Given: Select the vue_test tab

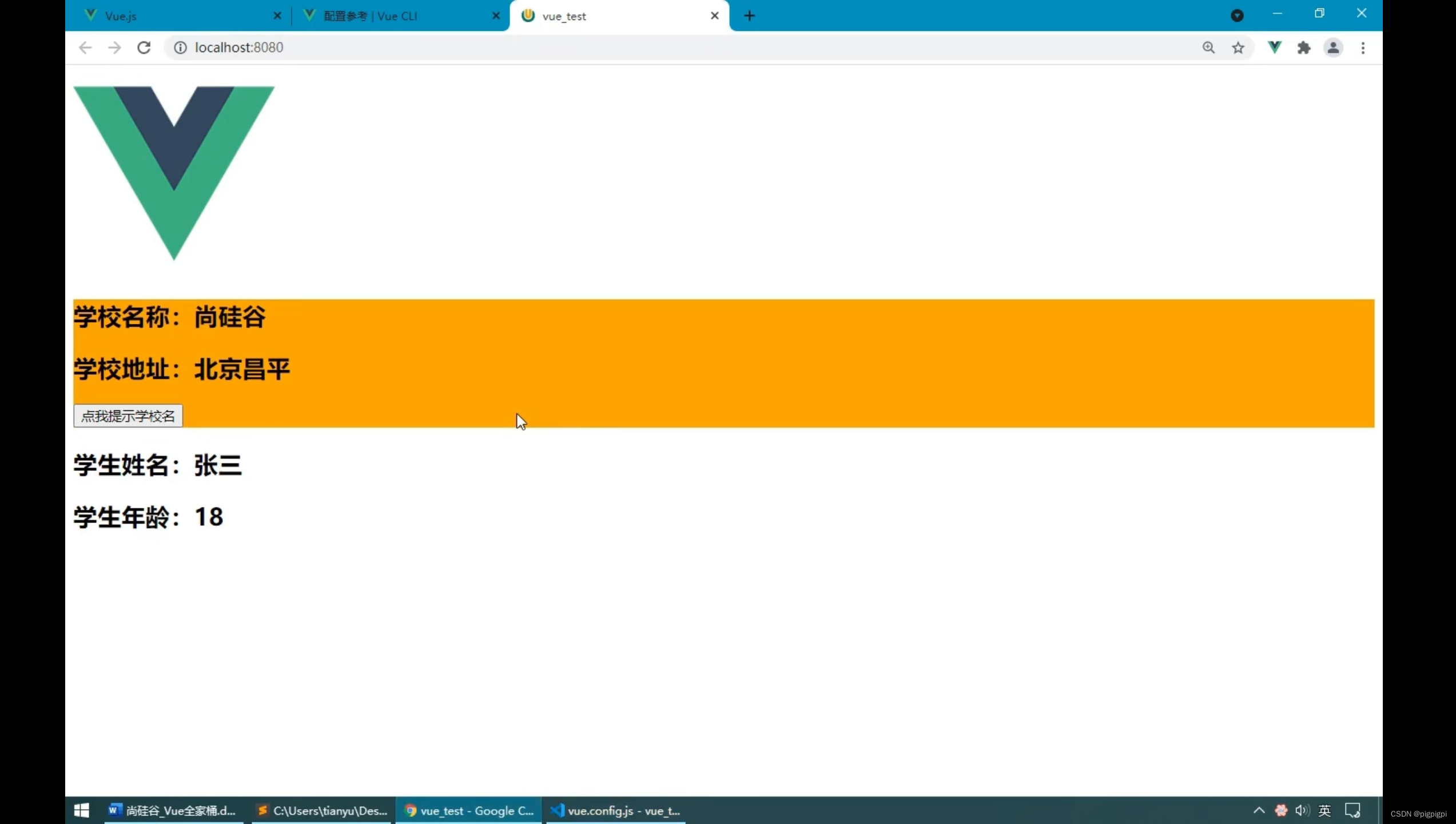Looking at the screenshot, I should [619, 16].
